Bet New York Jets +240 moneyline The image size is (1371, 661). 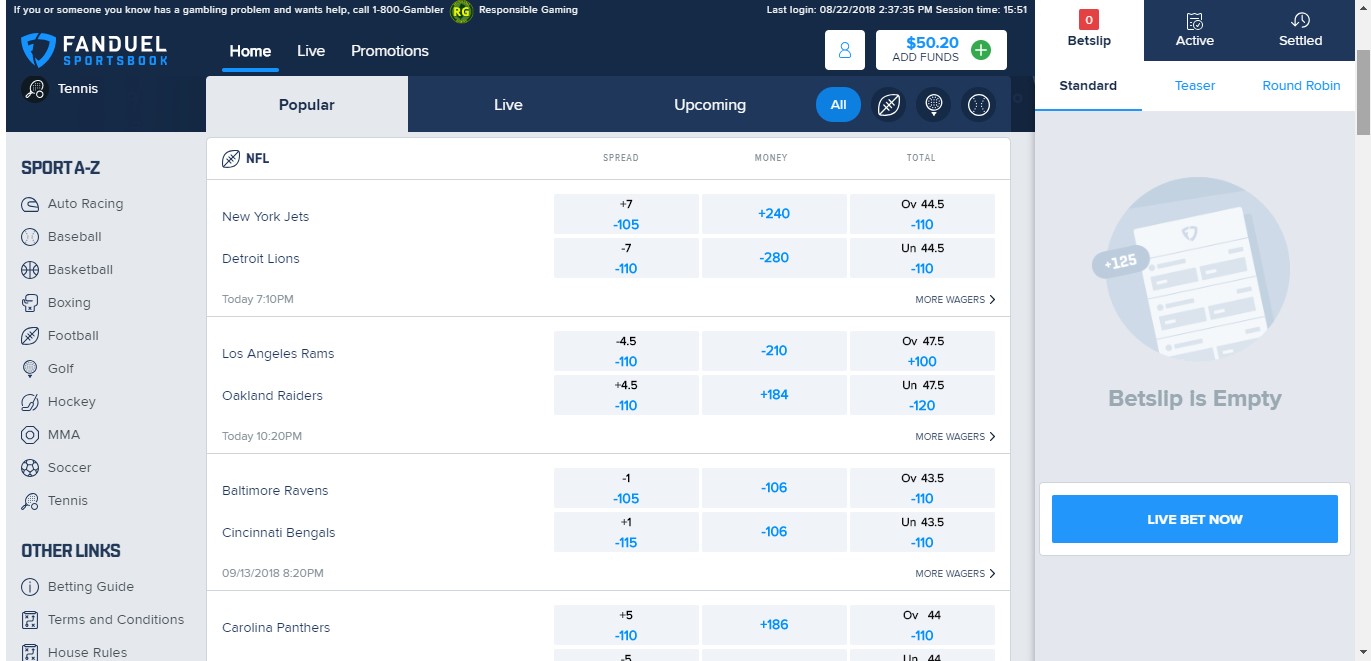click(774, 214)
